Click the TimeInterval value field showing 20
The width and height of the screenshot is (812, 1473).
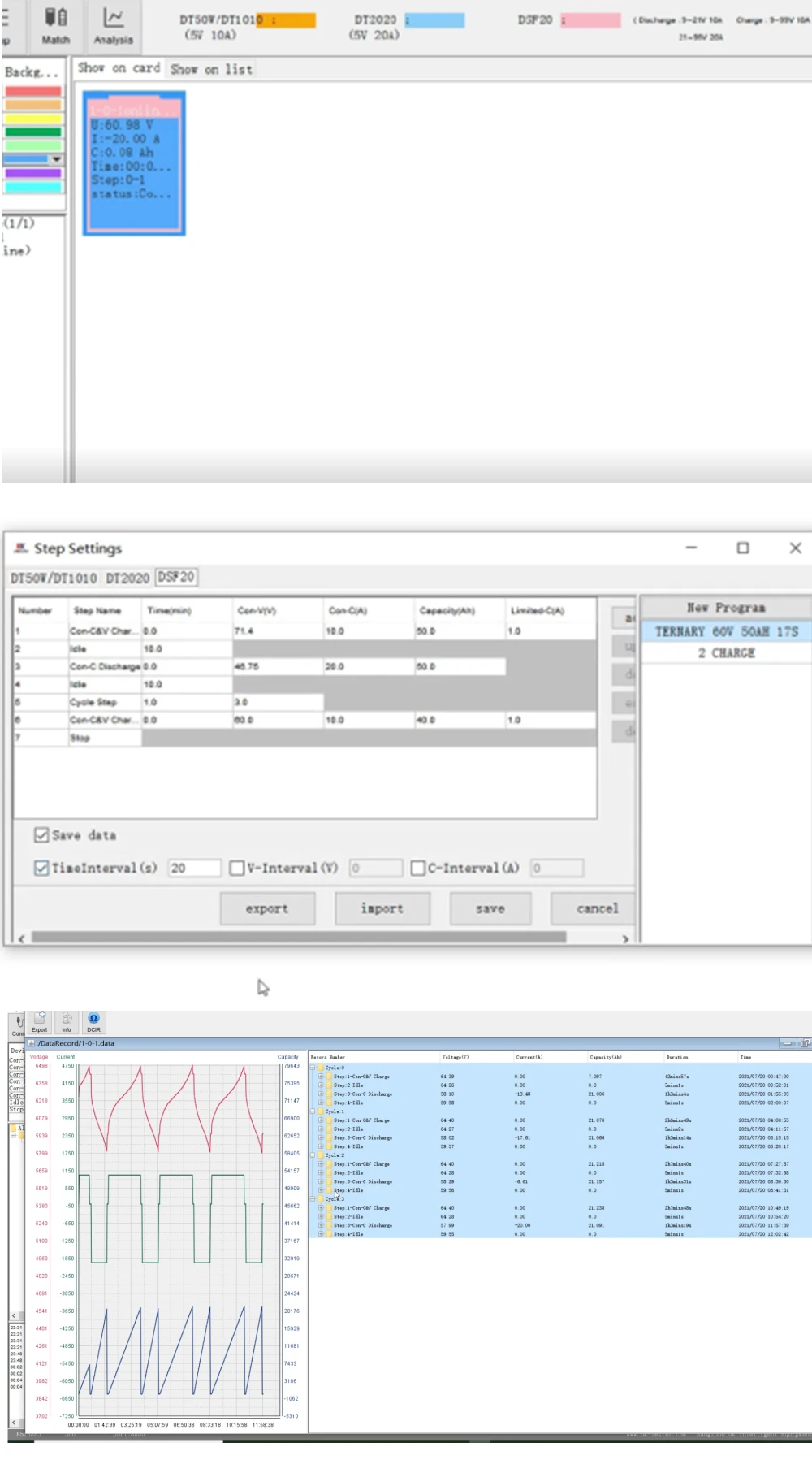coord(194,868)
